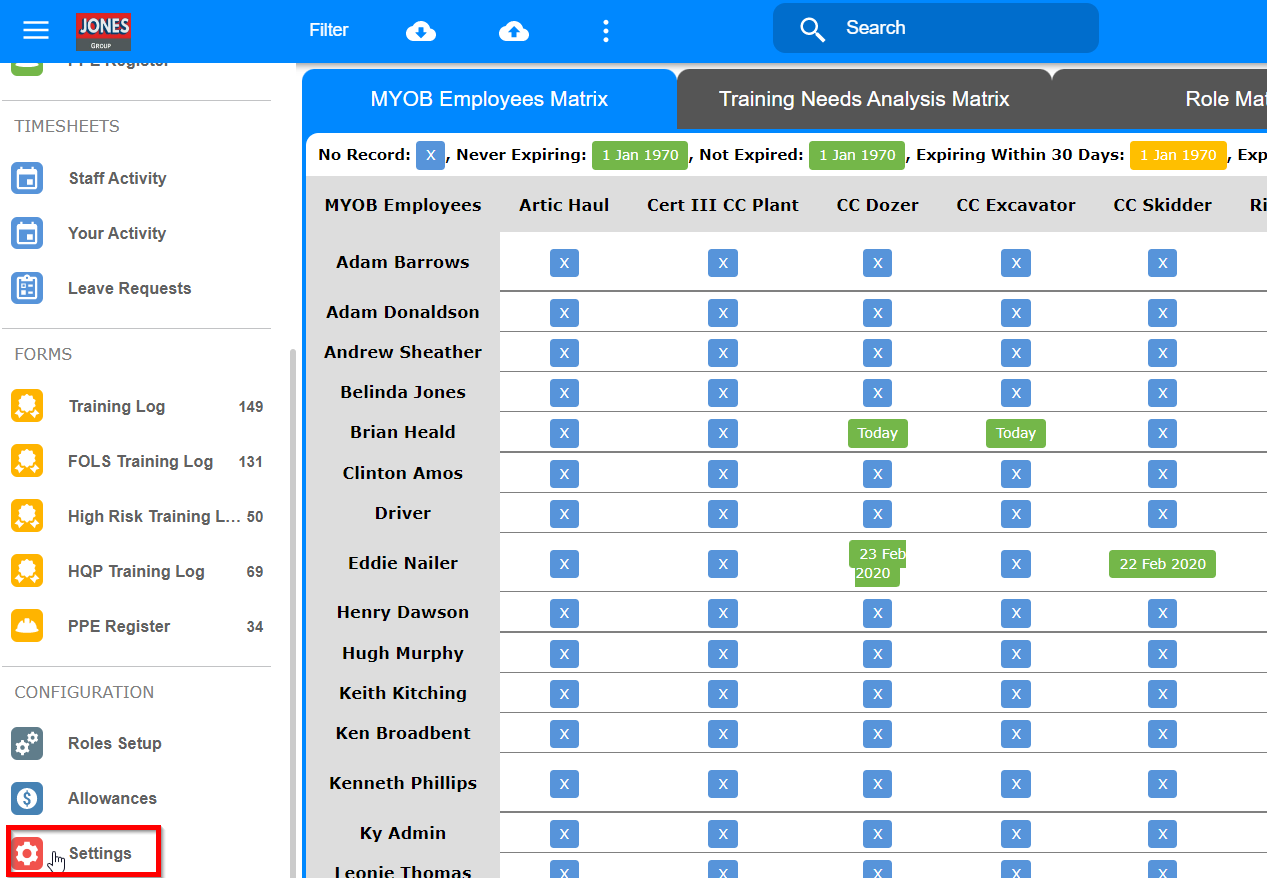Select employee name Adam Donaldson
Viewport: 1267px width, 878px height.
(403, 312)
